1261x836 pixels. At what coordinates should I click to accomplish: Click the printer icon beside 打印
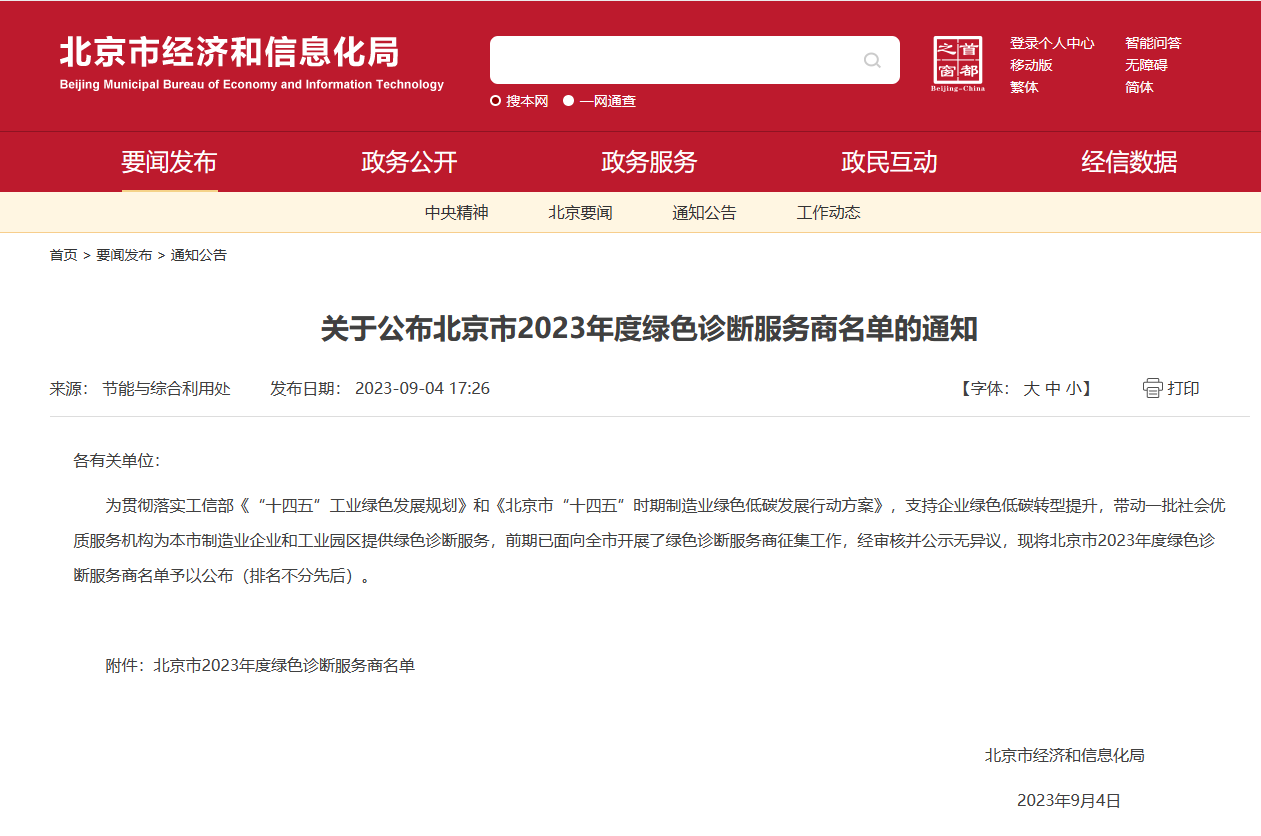[x=1153, y=388]
